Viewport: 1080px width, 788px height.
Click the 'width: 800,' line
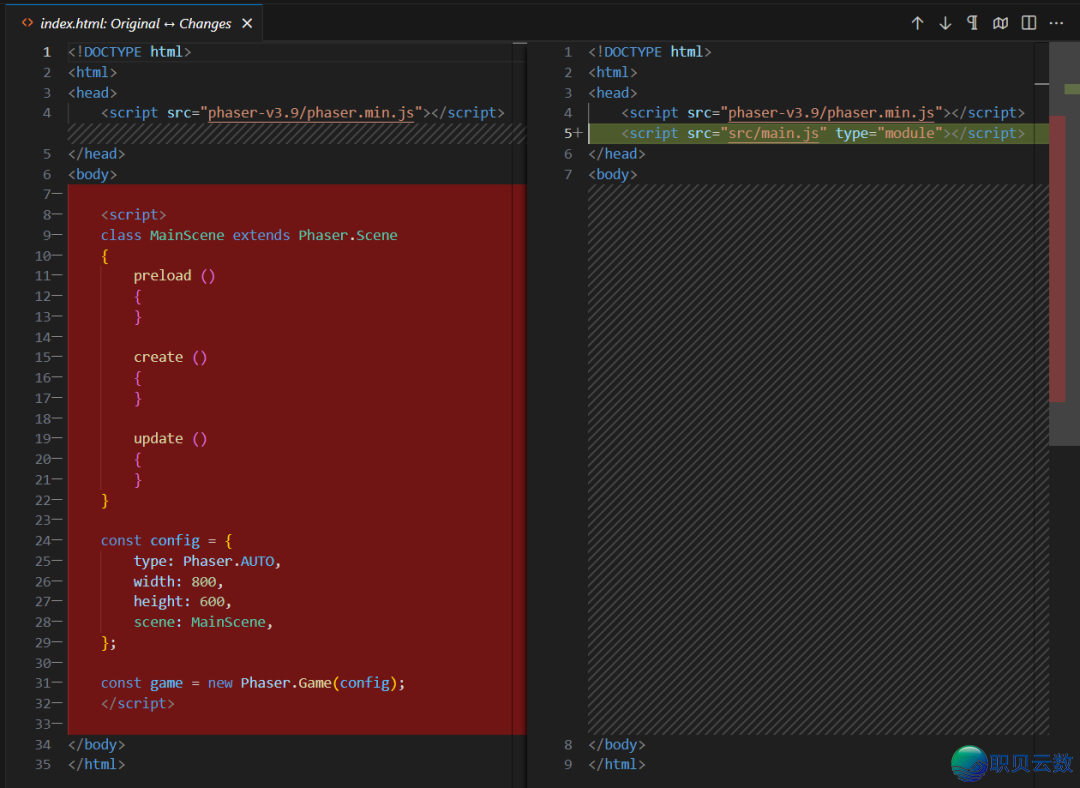pyautogui.click(x=178, y=582)
